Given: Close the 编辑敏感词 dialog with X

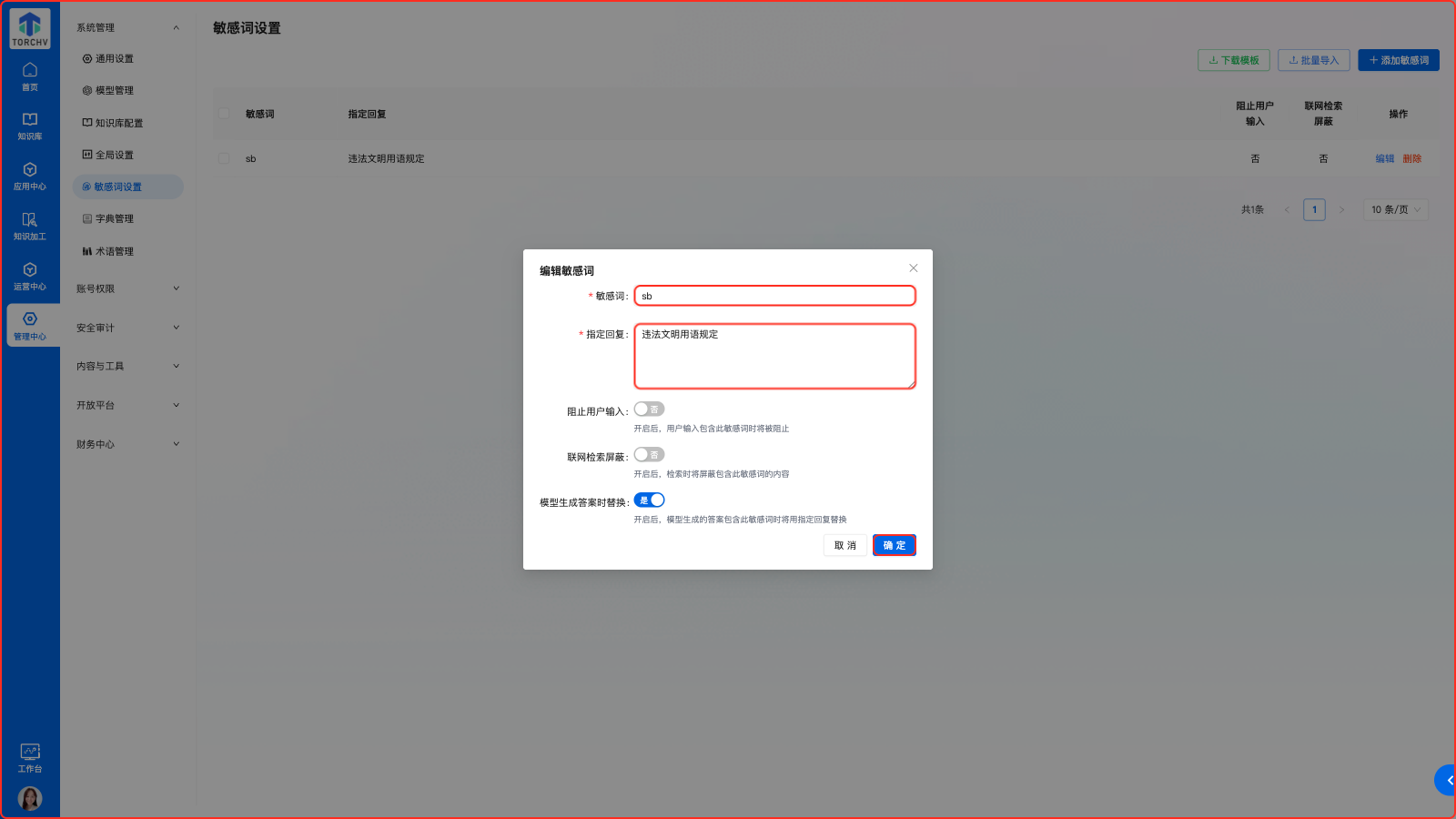Looking at the screenshot, I should (x=913, y=268).
